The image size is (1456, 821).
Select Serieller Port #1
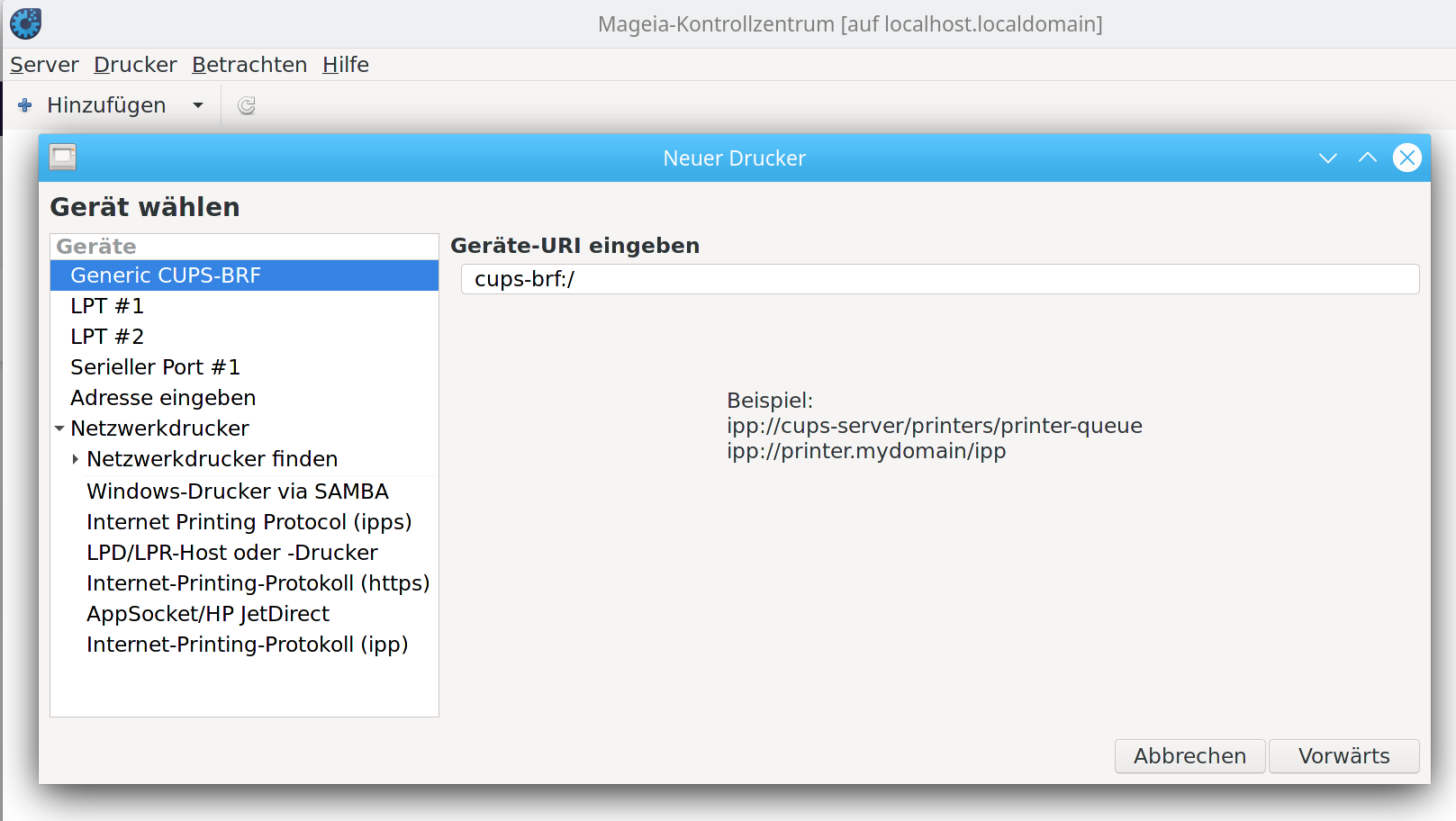coord(244,367)
